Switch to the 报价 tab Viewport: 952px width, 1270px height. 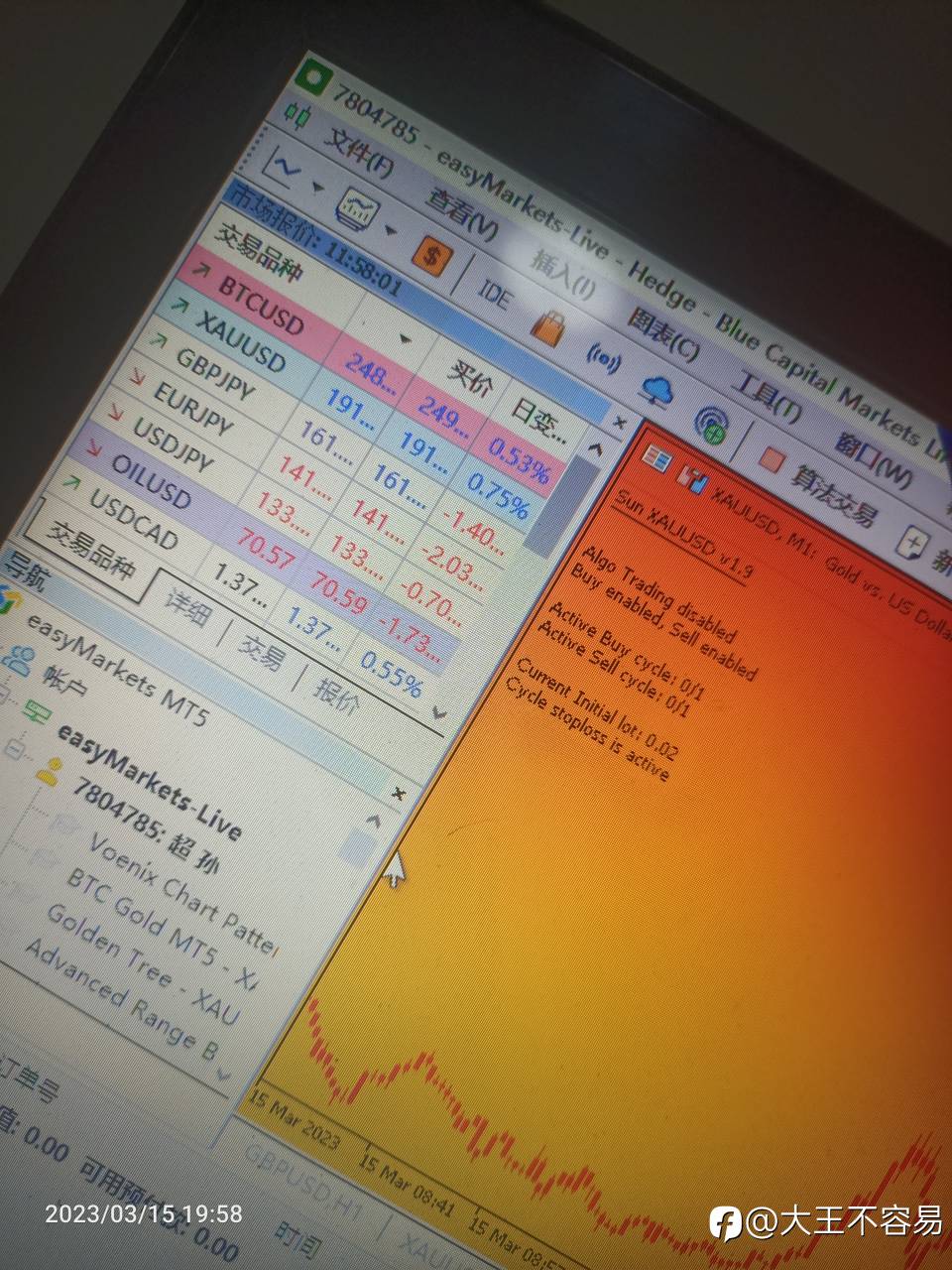tap(336, 697)
